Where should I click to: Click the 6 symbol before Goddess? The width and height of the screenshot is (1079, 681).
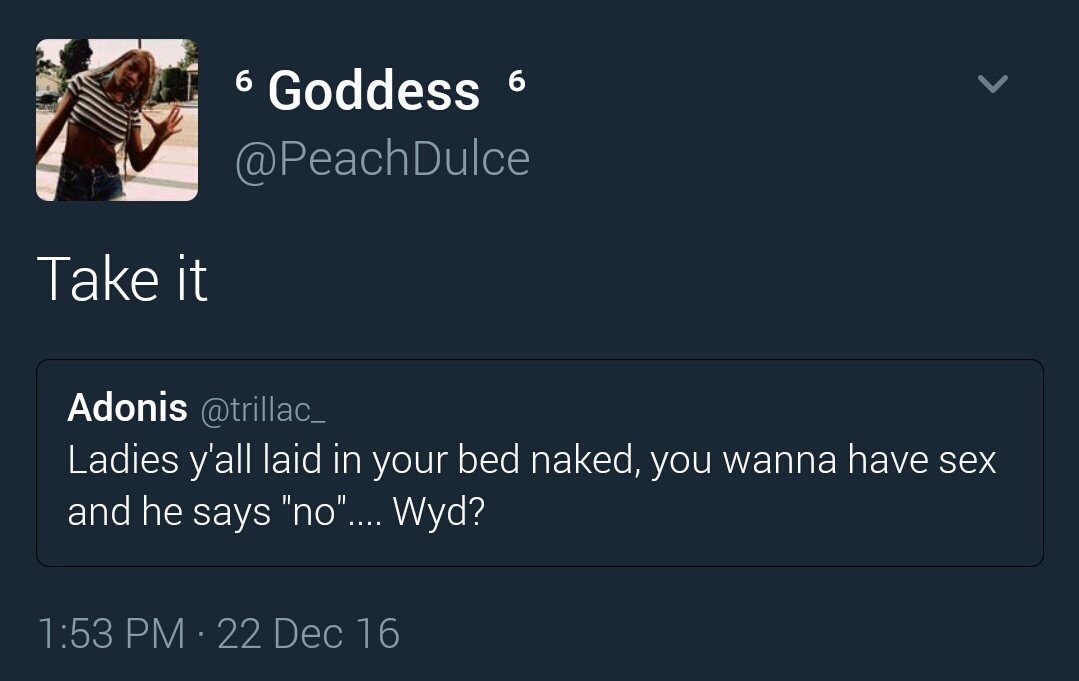point(243,83)
